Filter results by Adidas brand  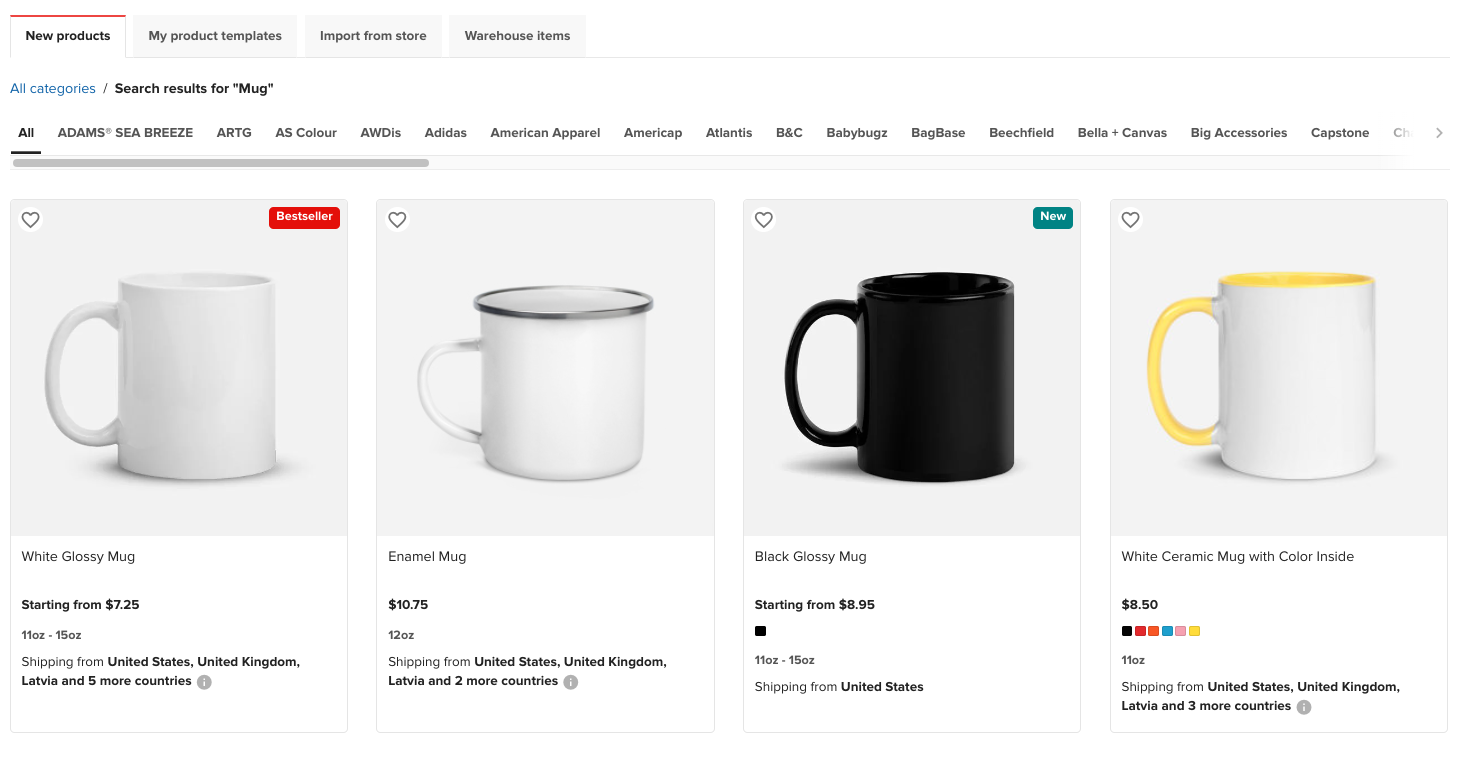445,133
